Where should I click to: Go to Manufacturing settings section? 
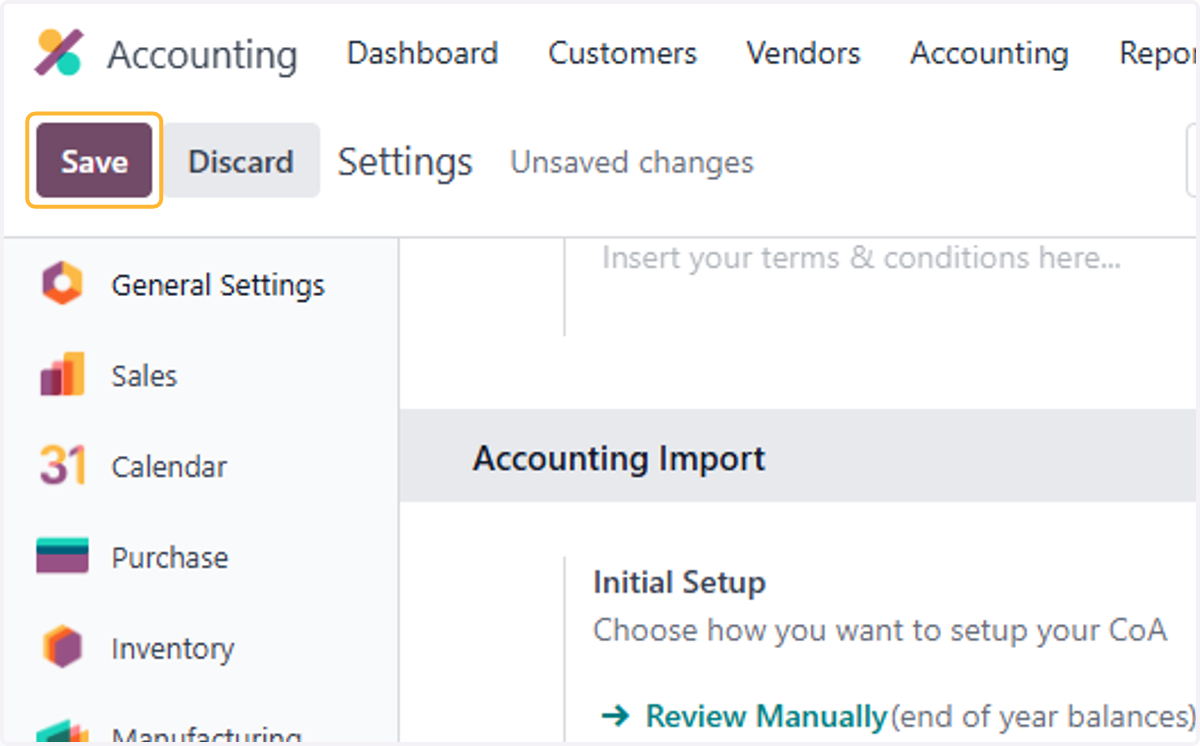click(206, 737)
